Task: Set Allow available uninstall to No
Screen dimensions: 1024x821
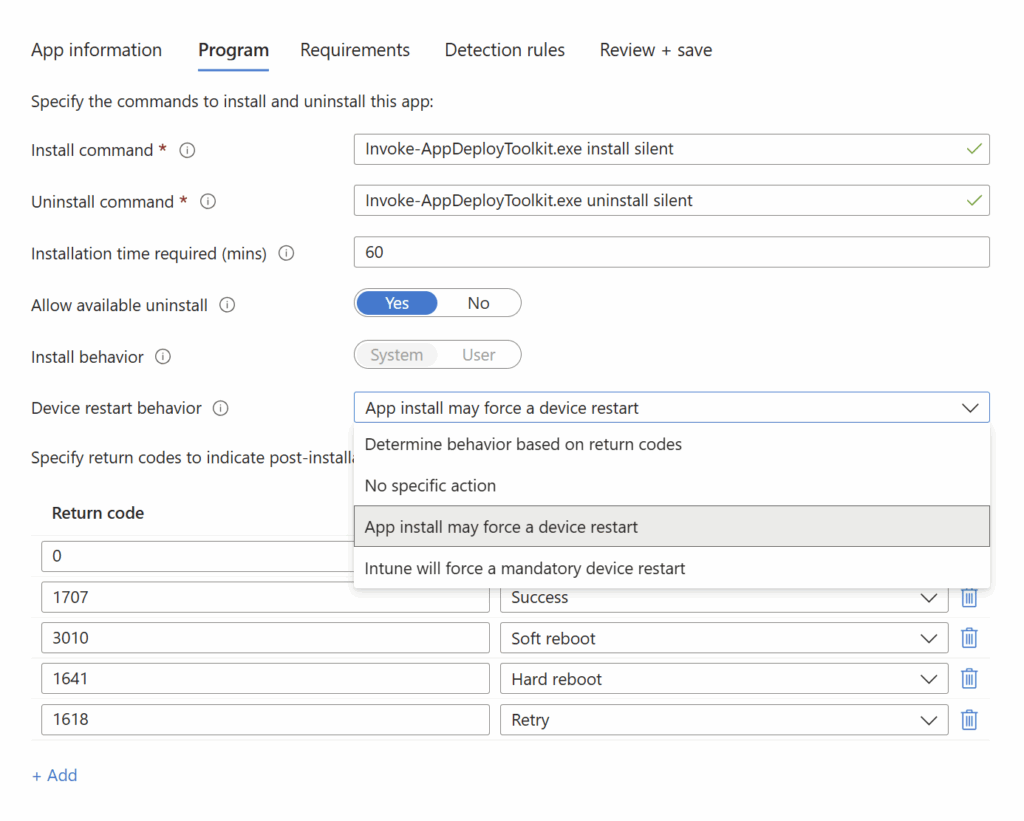Action: coord(478,302)
